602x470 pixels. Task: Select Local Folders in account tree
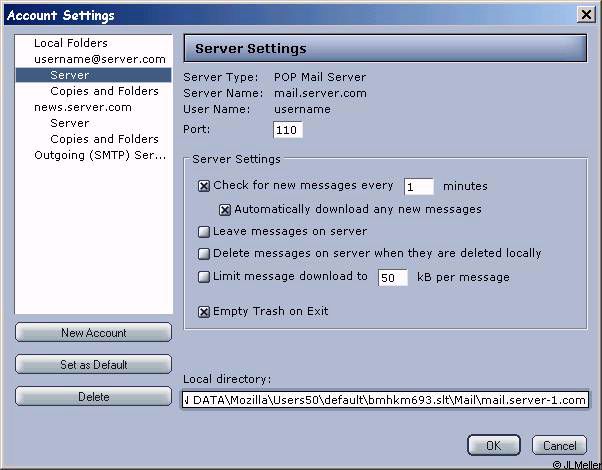(71, 43)
